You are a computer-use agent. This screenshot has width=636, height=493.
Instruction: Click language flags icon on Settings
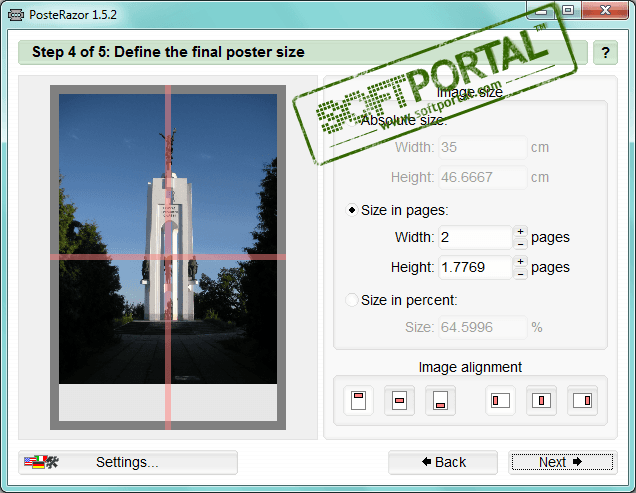41,462
